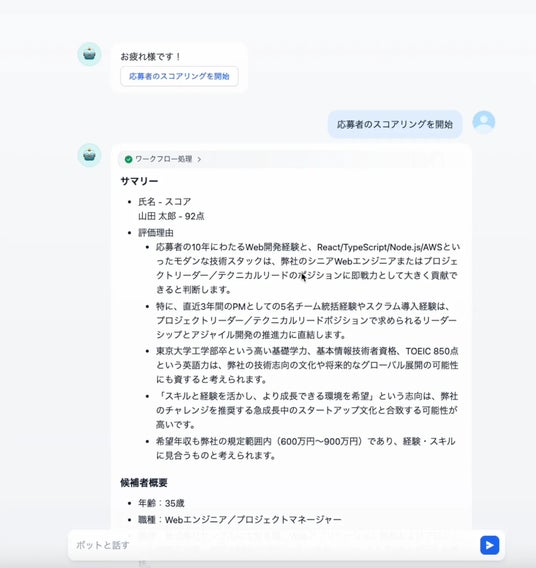Click the bot avatar beside ワークフロー処理 response
The height and width of the screenshot is (568, 536).
coord(89,155)
